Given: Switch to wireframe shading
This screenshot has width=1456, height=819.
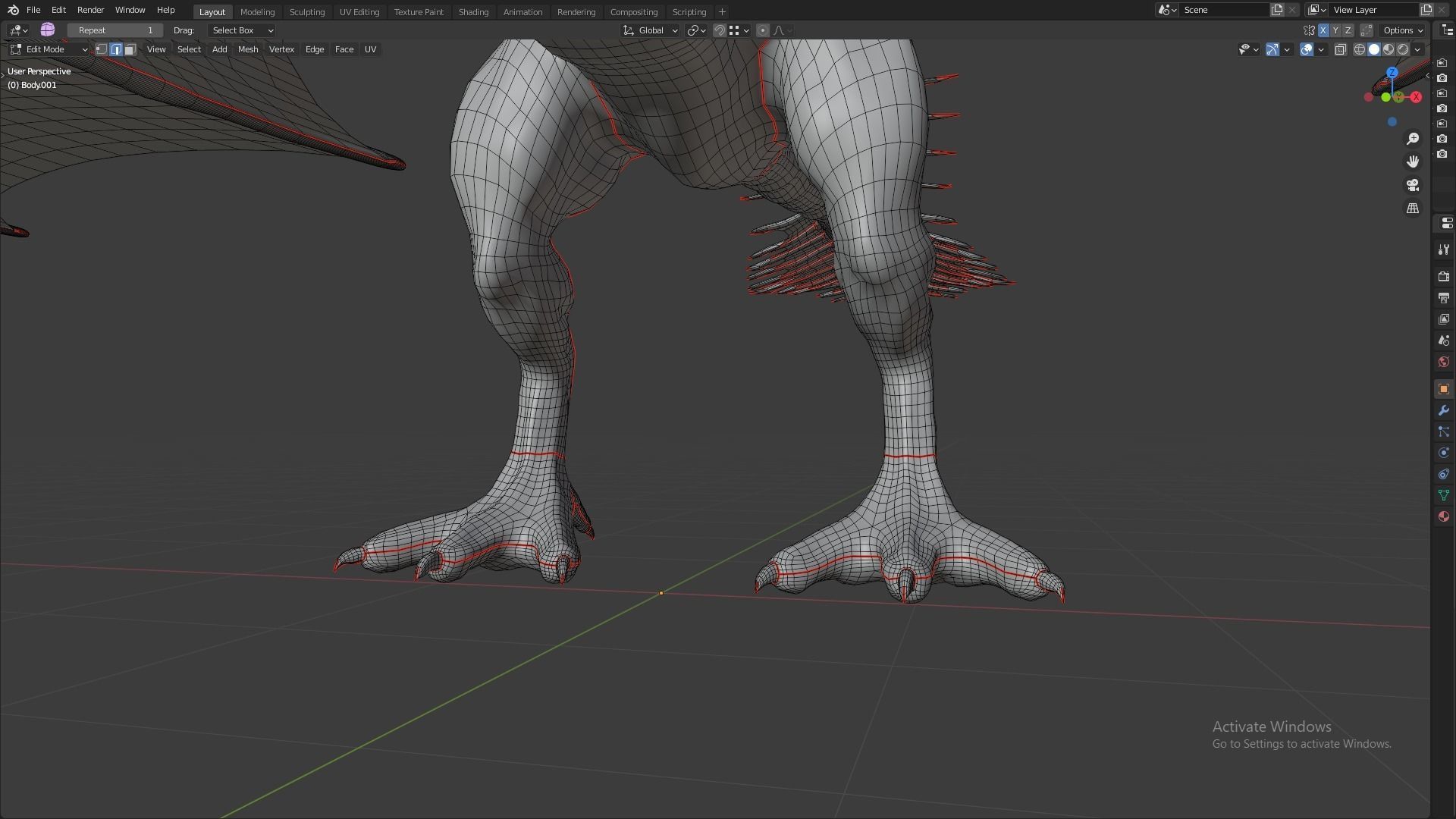Looking at the screenshot, I should click(x=1360, y=49).
